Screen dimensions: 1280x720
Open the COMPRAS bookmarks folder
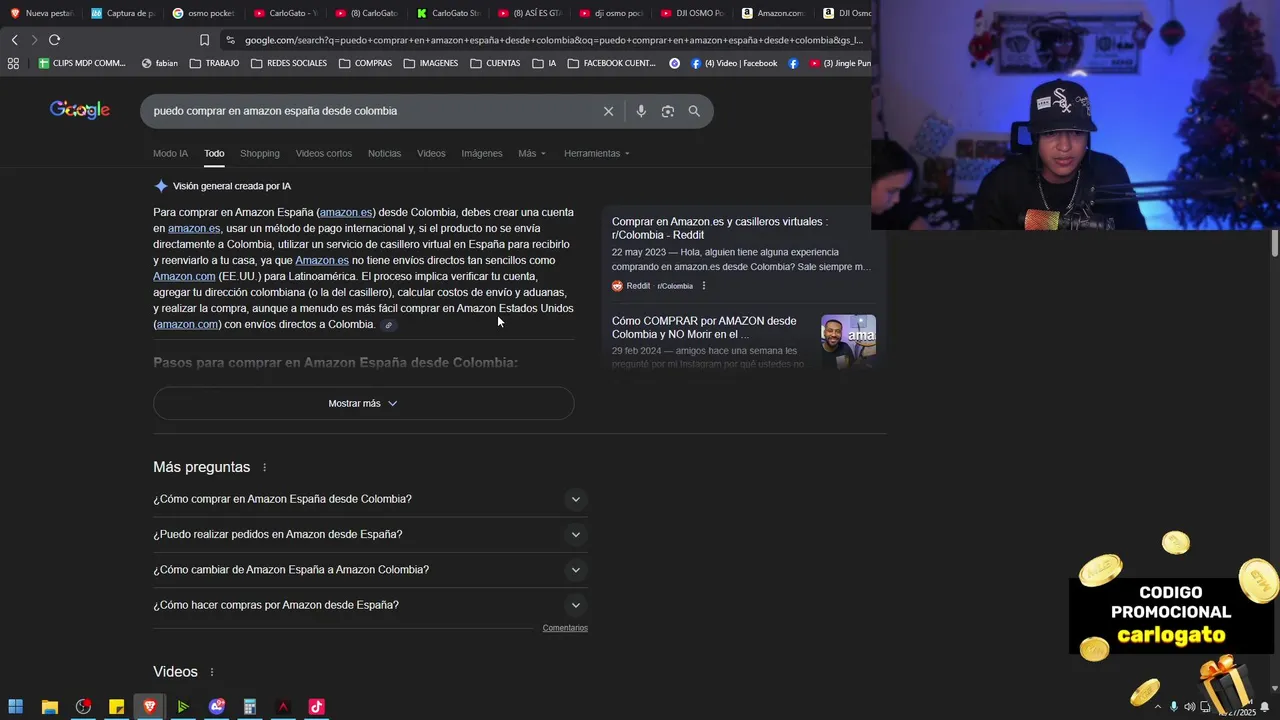[365, 63]
